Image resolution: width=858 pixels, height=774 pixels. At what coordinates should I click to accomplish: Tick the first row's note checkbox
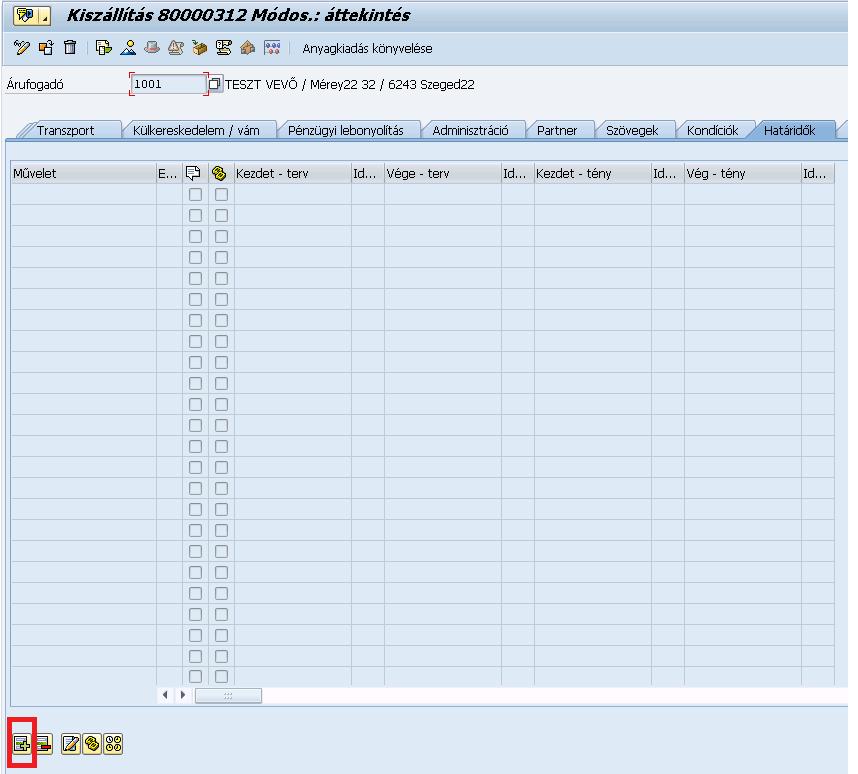[x=195, y=194]
